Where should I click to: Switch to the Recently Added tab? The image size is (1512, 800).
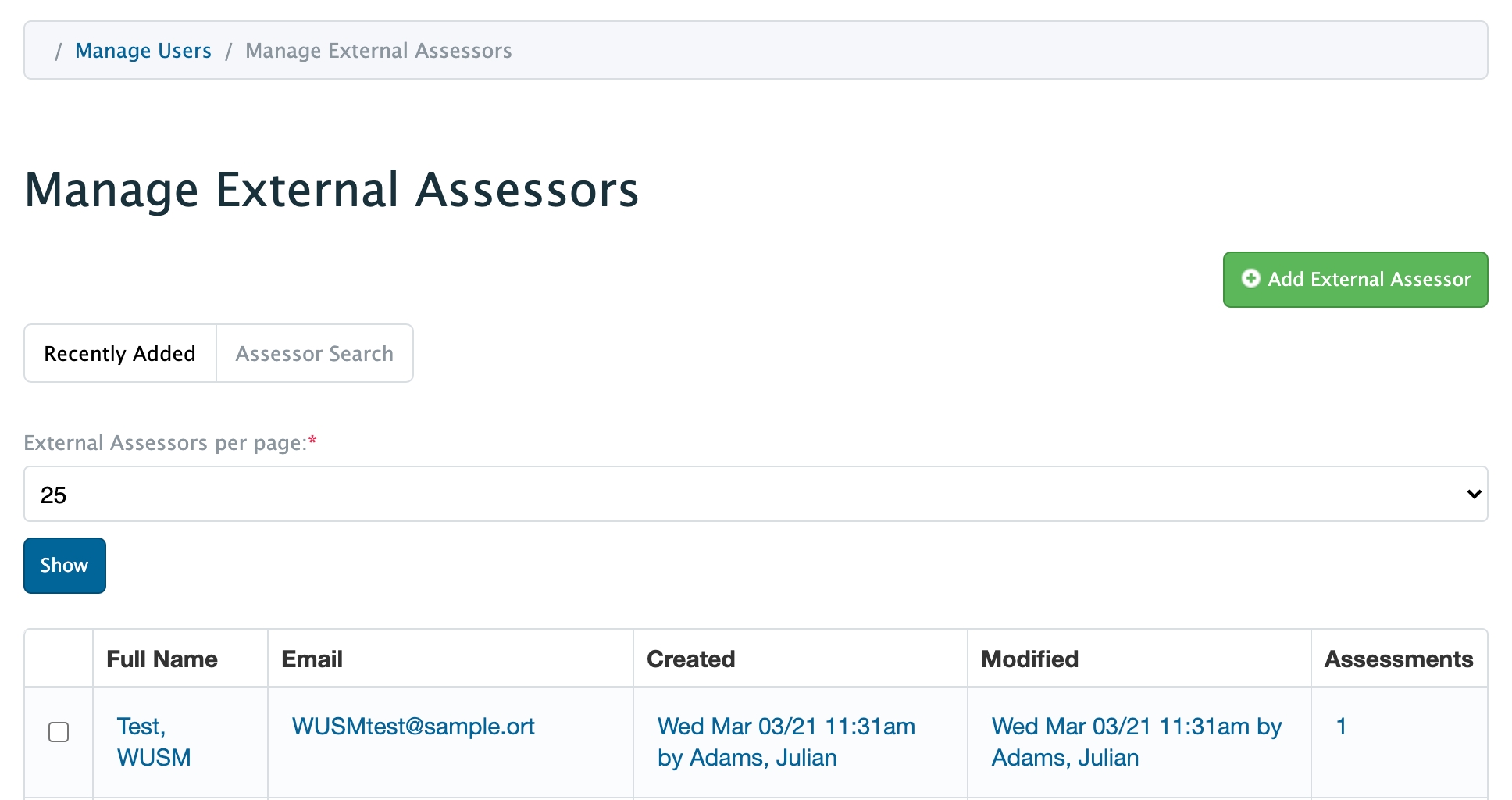119,354
